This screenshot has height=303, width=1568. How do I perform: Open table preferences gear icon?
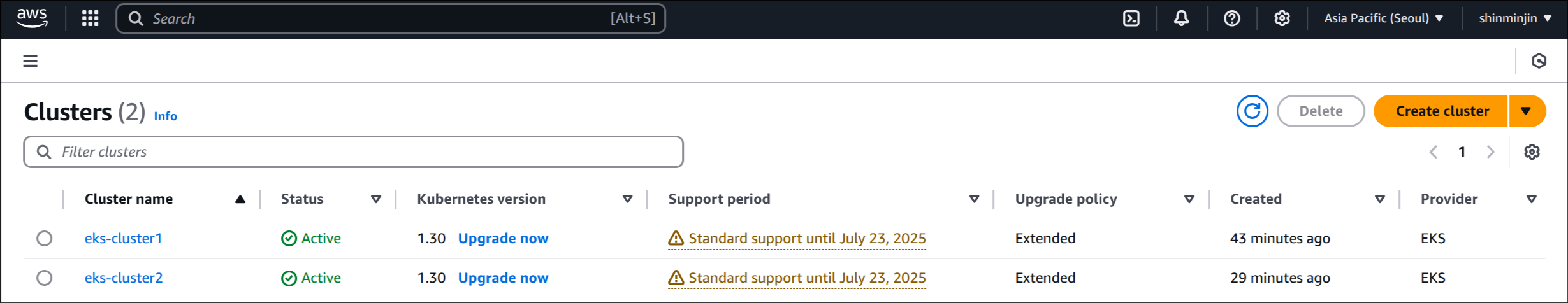coord(1532,151)
